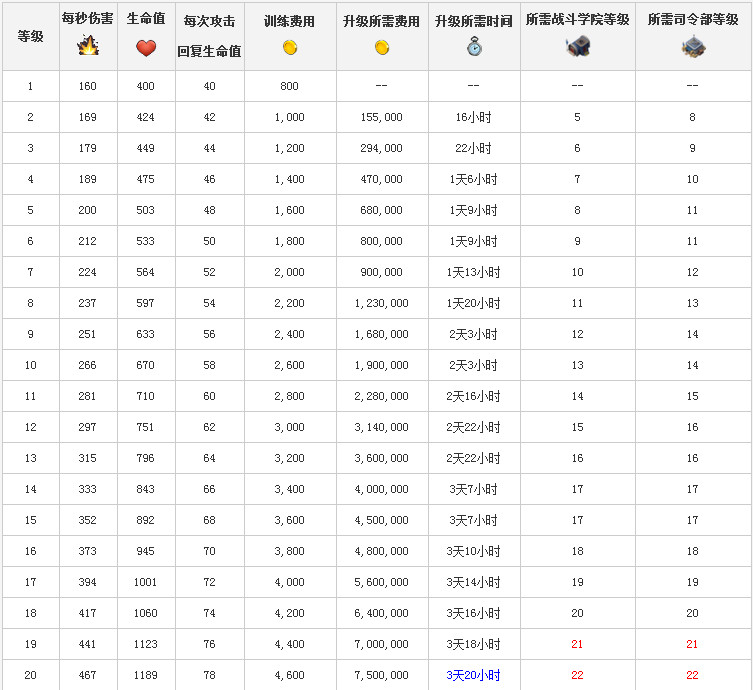
Task: Click the 1天6小时 time cell
Action: pyautogui.click(x=474, y=179)
